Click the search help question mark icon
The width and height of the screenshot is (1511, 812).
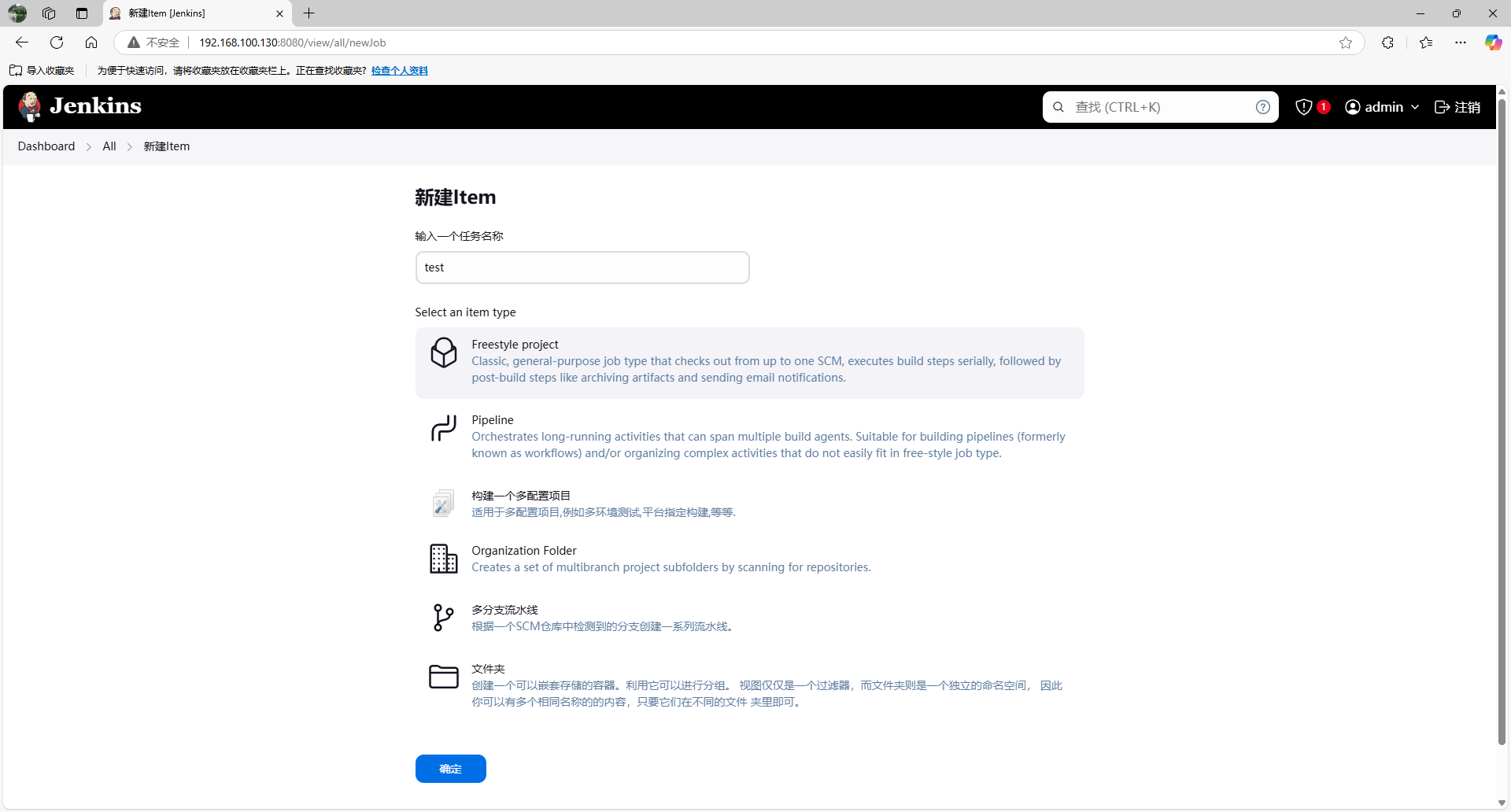[1263, 107]
